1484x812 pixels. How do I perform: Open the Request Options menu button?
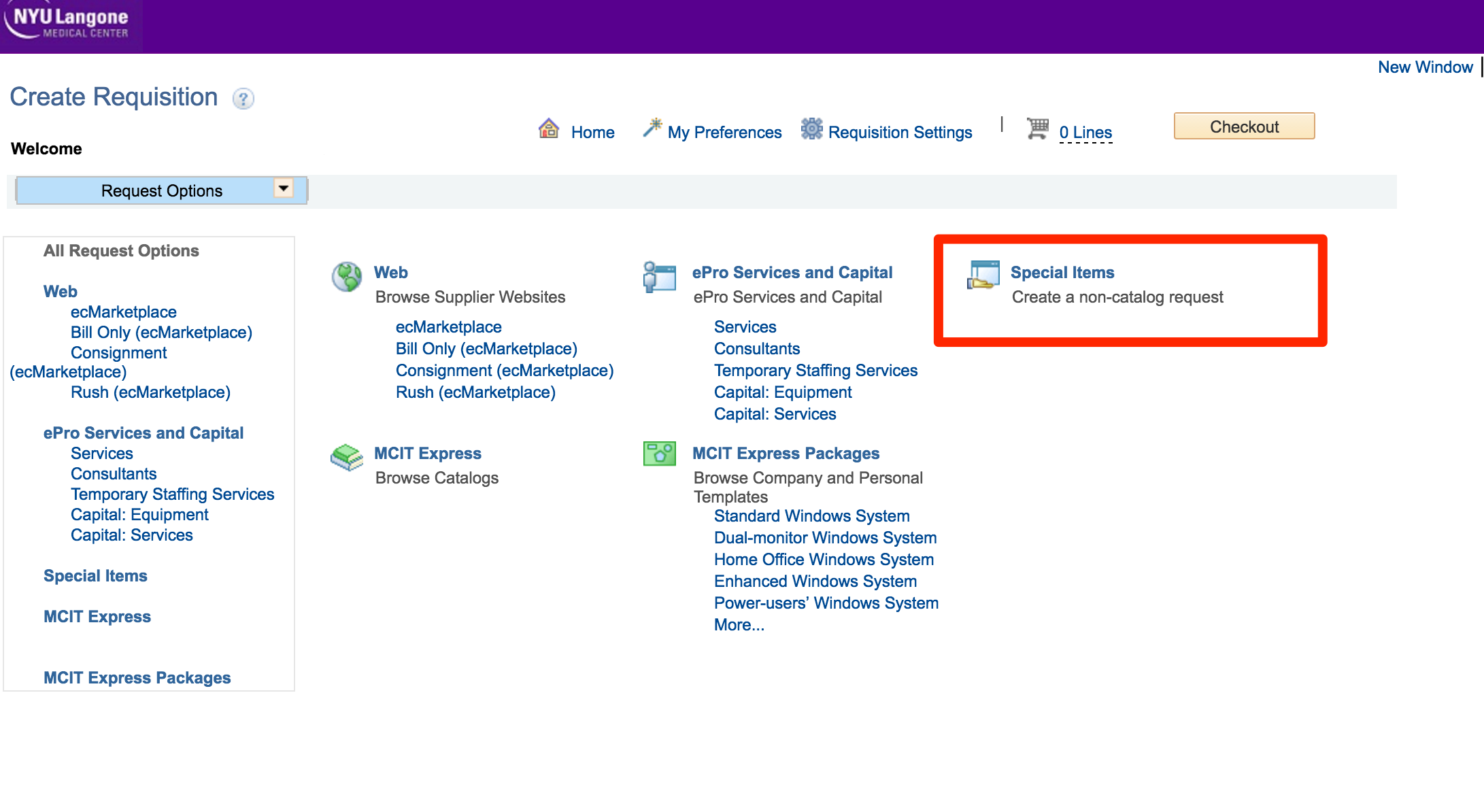point(162,191)
